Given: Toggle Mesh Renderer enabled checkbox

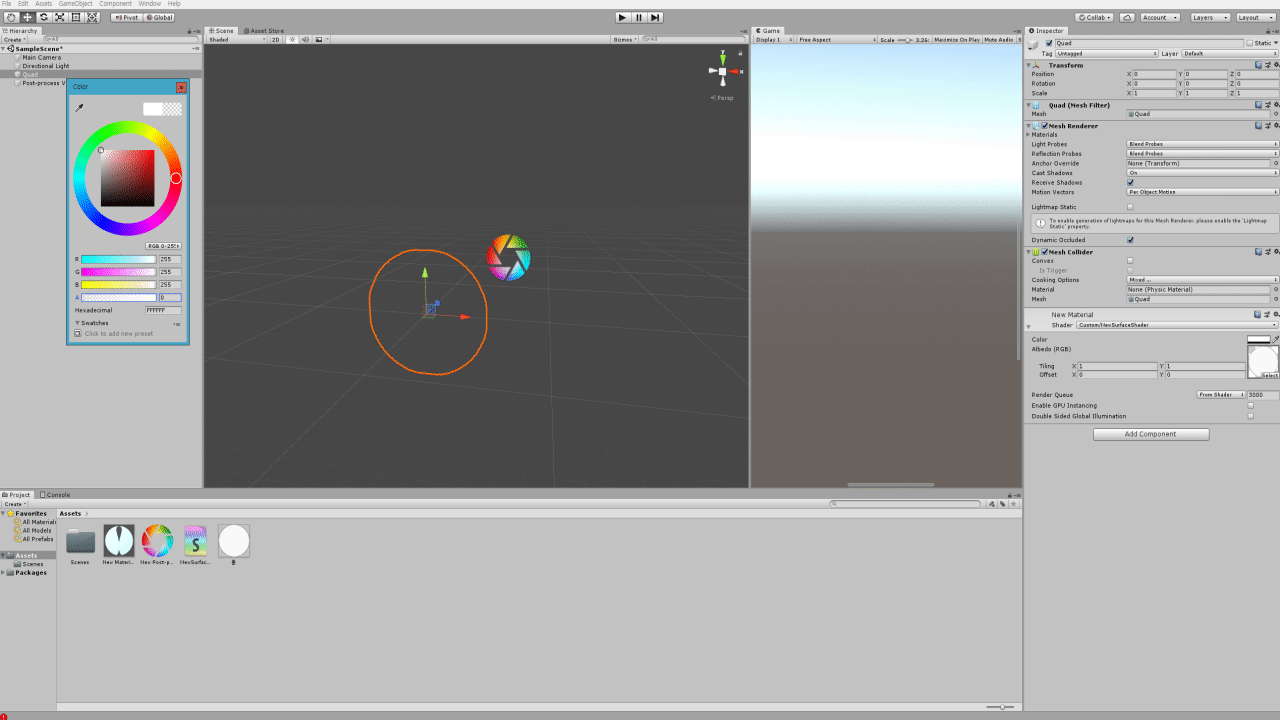Looking at the screenshot, I should (x=1045, y=126).
